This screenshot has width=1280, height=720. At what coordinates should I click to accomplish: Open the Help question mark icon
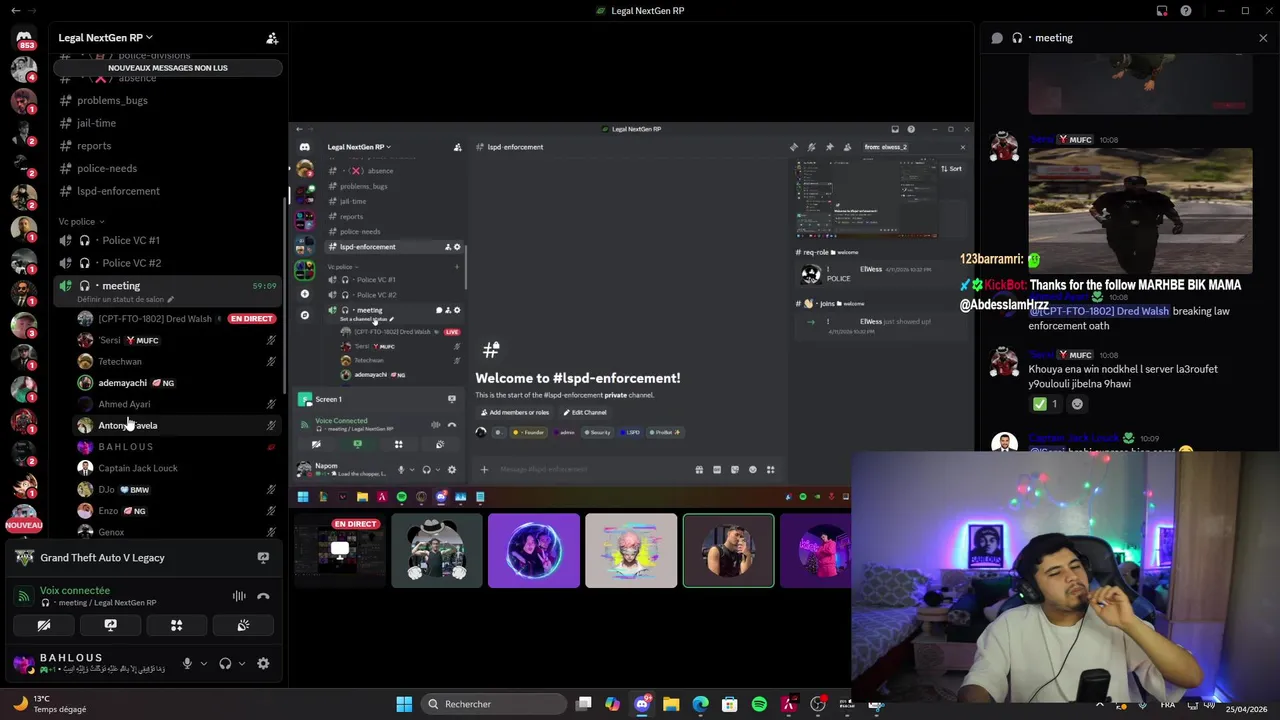[x=1186, y=11]
